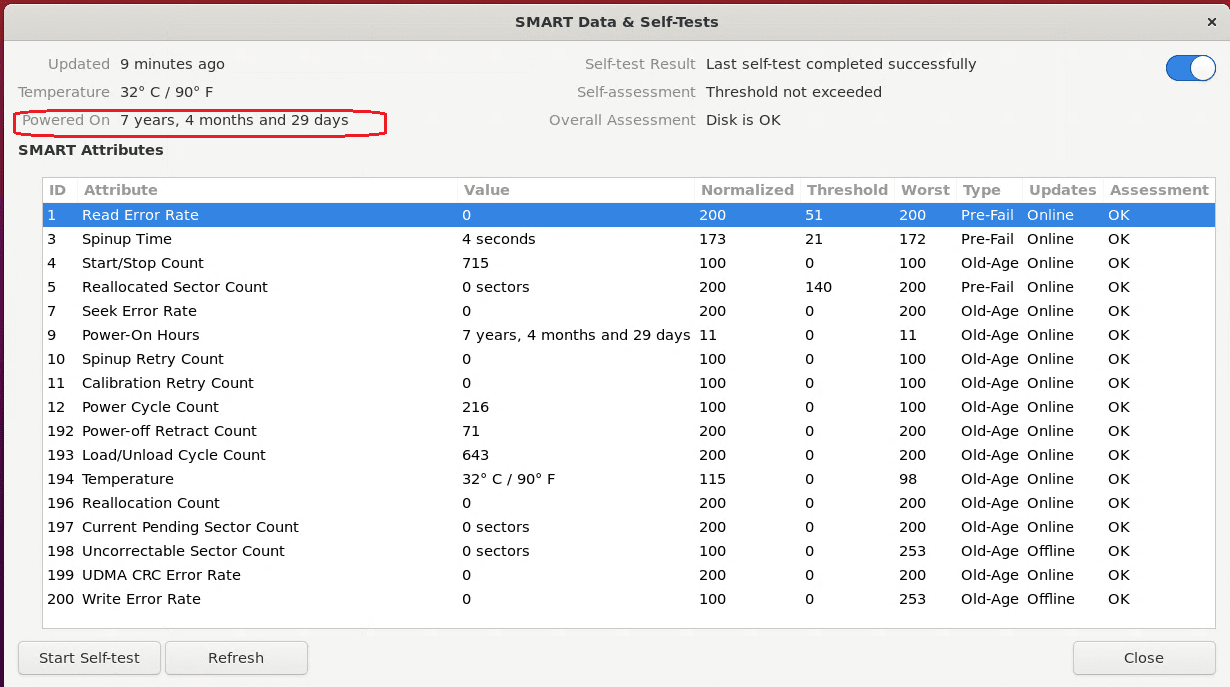Select the Power-On Hours attribute row
The height and width of the screenshot is (687, 1230).
tap(141, 335)
